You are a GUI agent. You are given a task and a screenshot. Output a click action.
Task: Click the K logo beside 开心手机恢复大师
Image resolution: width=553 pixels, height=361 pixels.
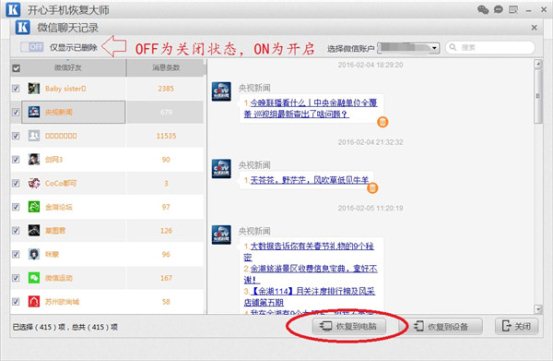pos(13,10)
